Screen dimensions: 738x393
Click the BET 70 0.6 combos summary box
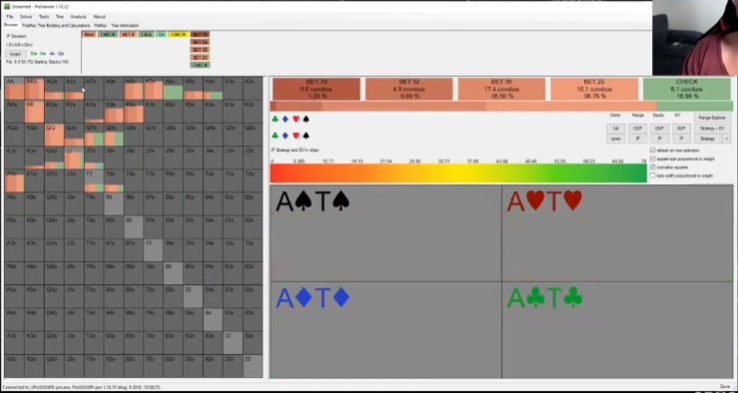coord(316,89)
